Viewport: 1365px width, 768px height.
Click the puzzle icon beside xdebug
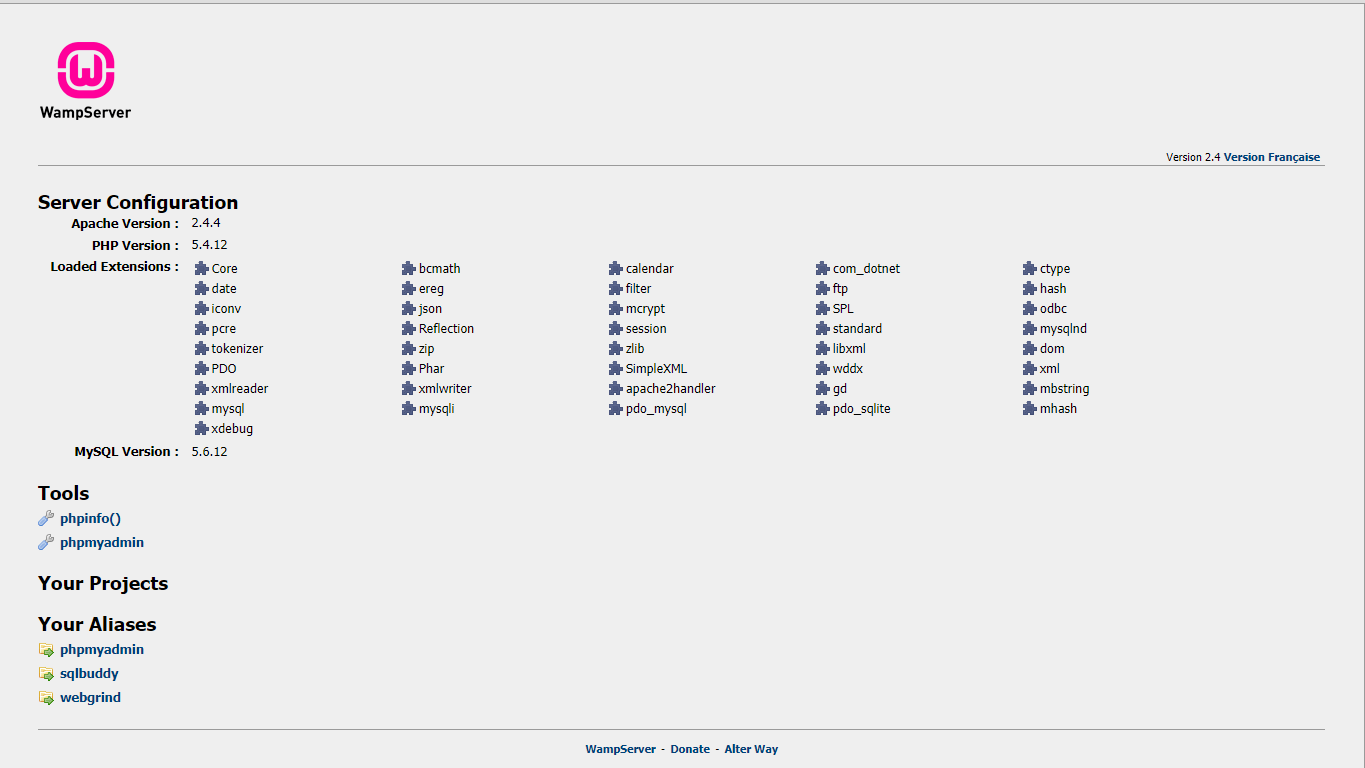click(x=202, y=429)
